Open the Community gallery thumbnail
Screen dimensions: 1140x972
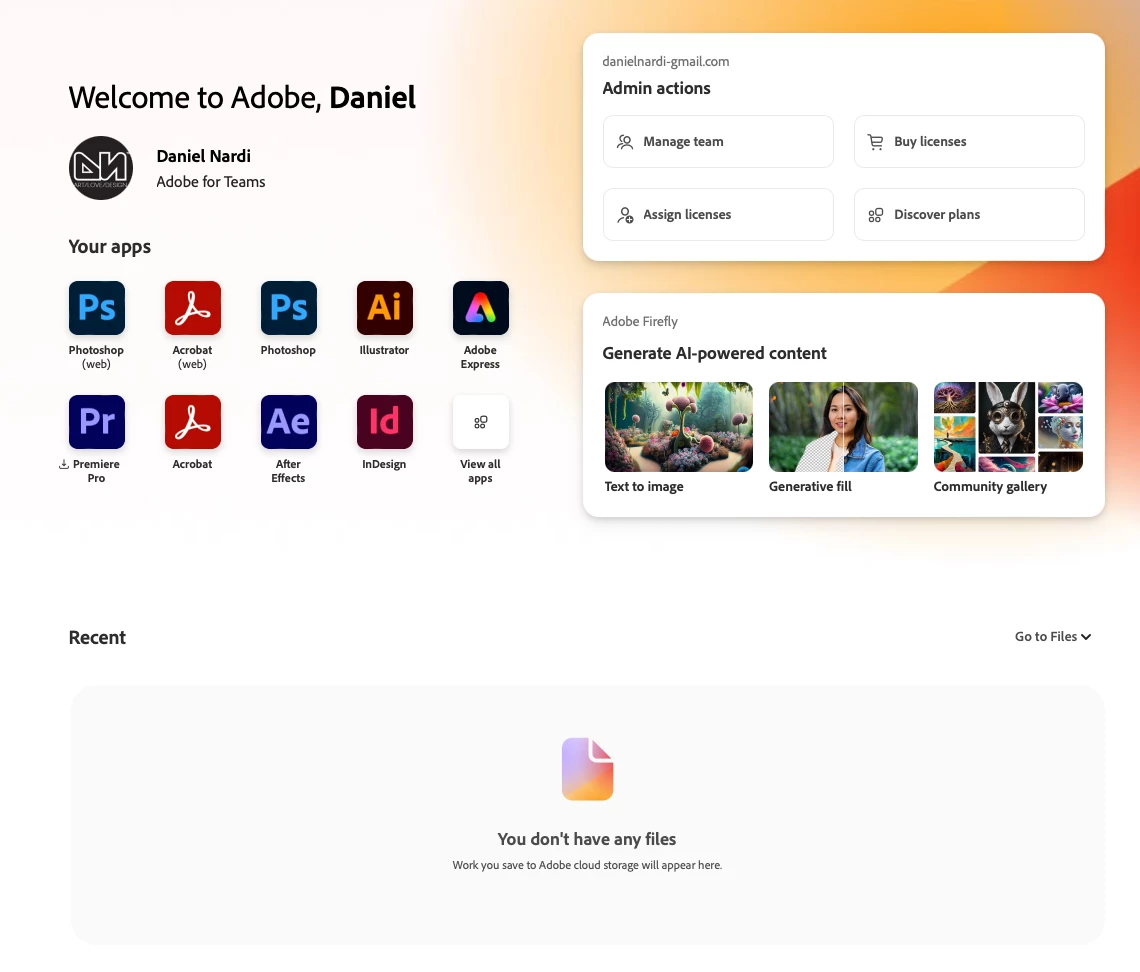1008,427
